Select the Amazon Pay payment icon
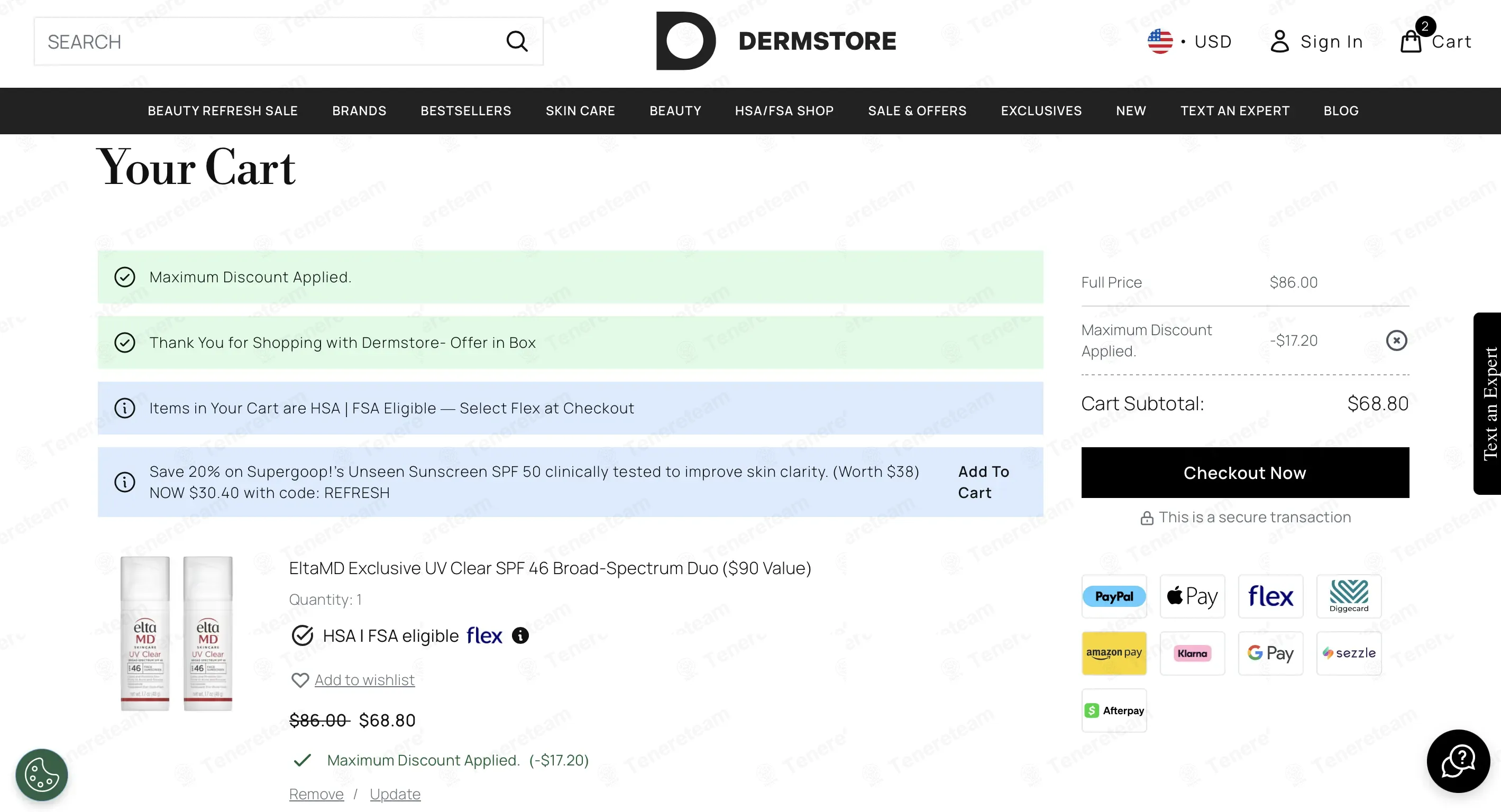This screenshot has width=1501, height=812. [x=1114, y=653]
